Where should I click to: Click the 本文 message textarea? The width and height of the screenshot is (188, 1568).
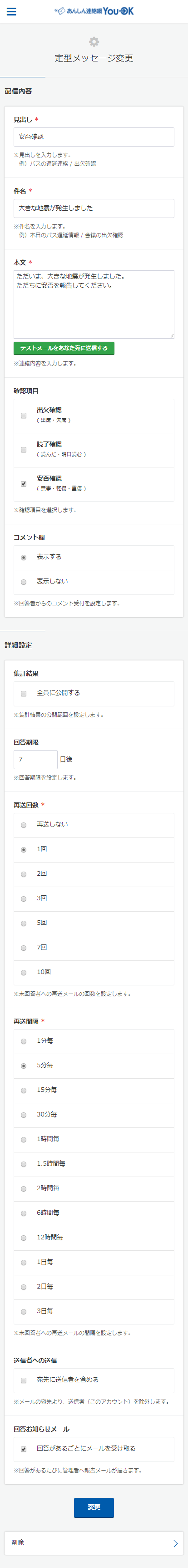[94, 304]
